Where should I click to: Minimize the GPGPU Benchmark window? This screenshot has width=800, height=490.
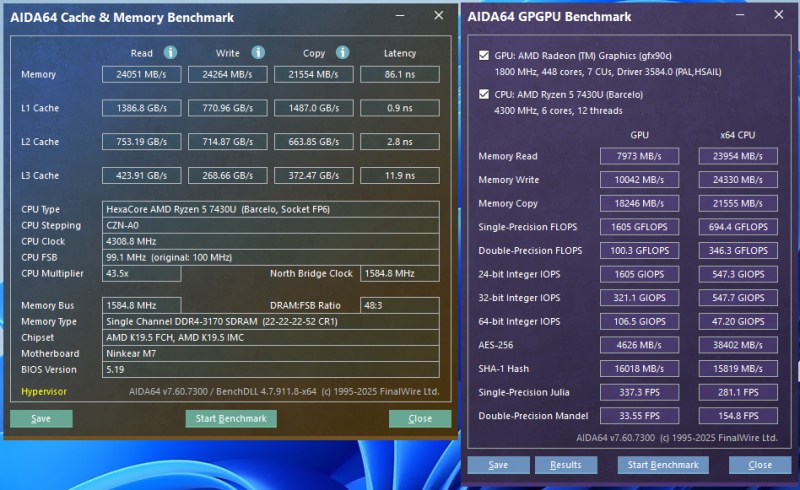click(x=740, y=15)
